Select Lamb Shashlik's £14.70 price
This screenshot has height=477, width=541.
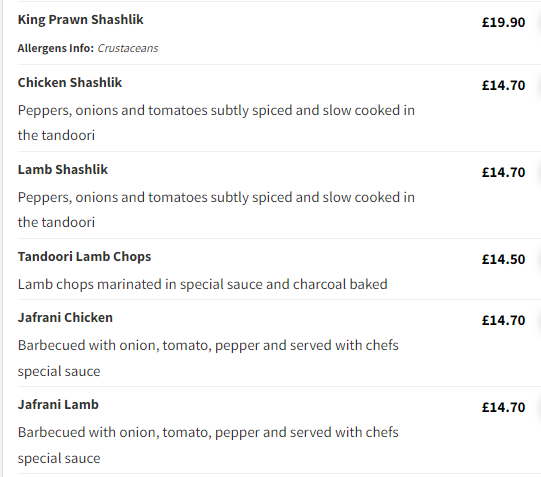[x=503, y=172]
